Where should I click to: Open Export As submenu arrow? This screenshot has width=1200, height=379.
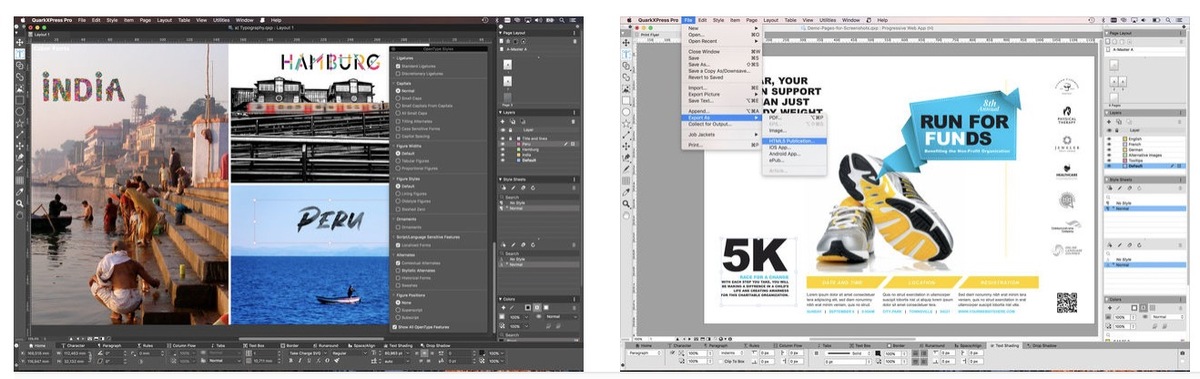tap(757, 118)
